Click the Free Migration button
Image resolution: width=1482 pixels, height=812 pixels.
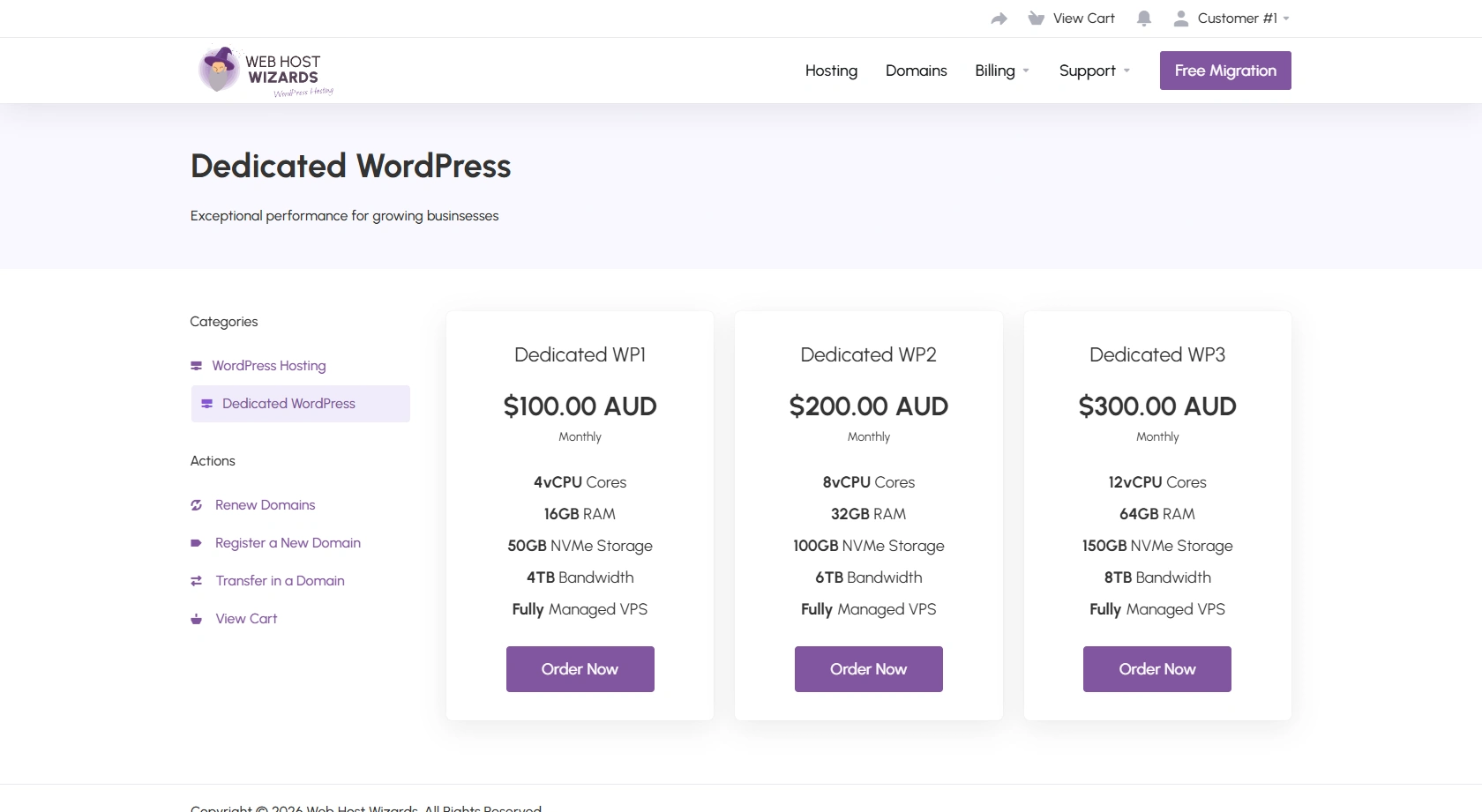1225,71
